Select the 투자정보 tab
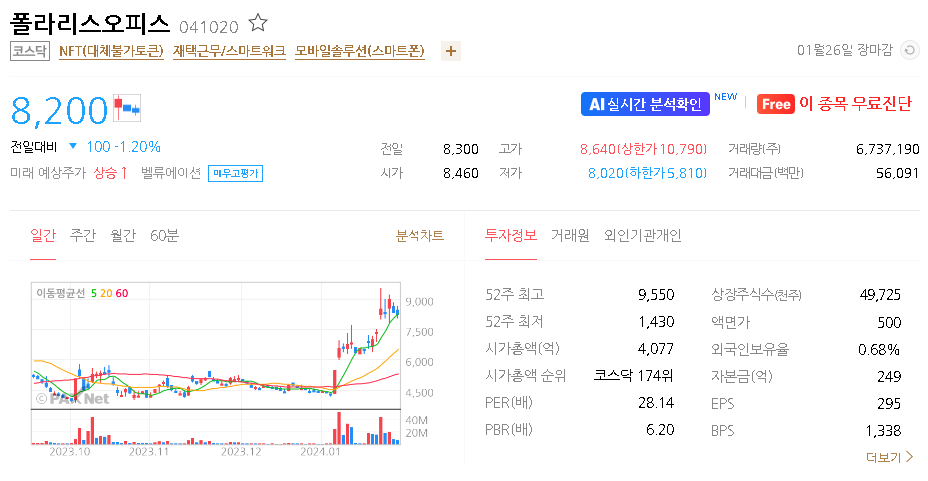 (511, 235)
